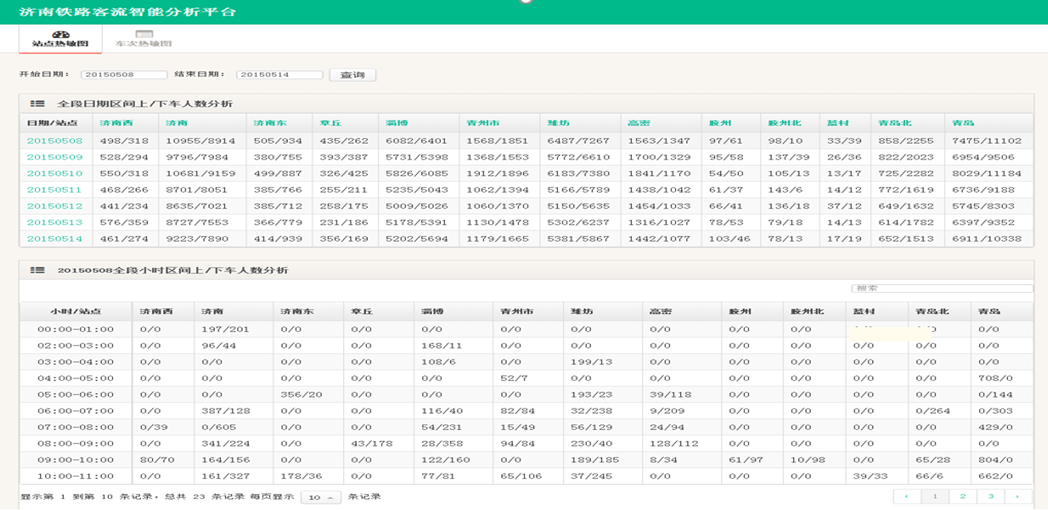Open date link 20150508

tap(54, 141)
